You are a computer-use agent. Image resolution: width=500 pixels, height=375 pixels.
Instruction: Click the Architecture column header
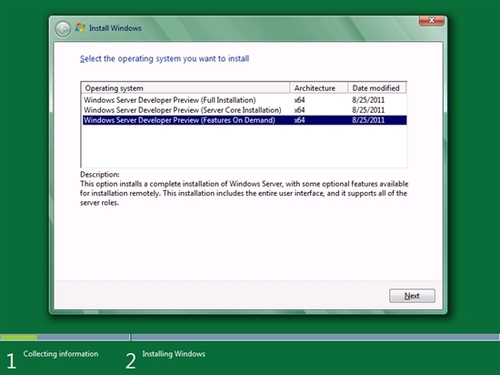[319, 88]
